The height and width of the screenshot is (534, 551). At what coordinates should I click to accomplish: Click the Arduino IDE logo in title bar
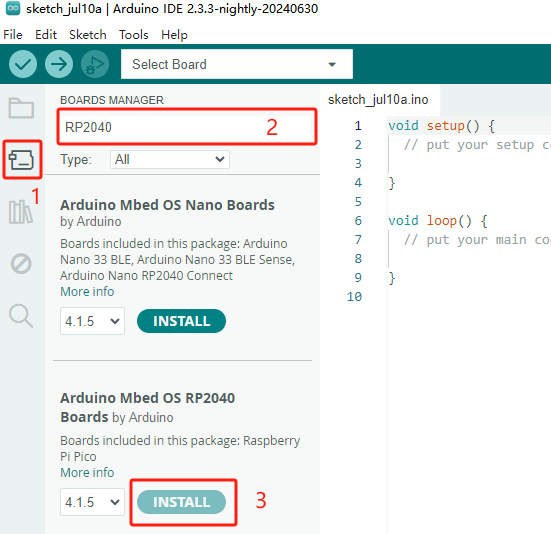pos(13,8)
